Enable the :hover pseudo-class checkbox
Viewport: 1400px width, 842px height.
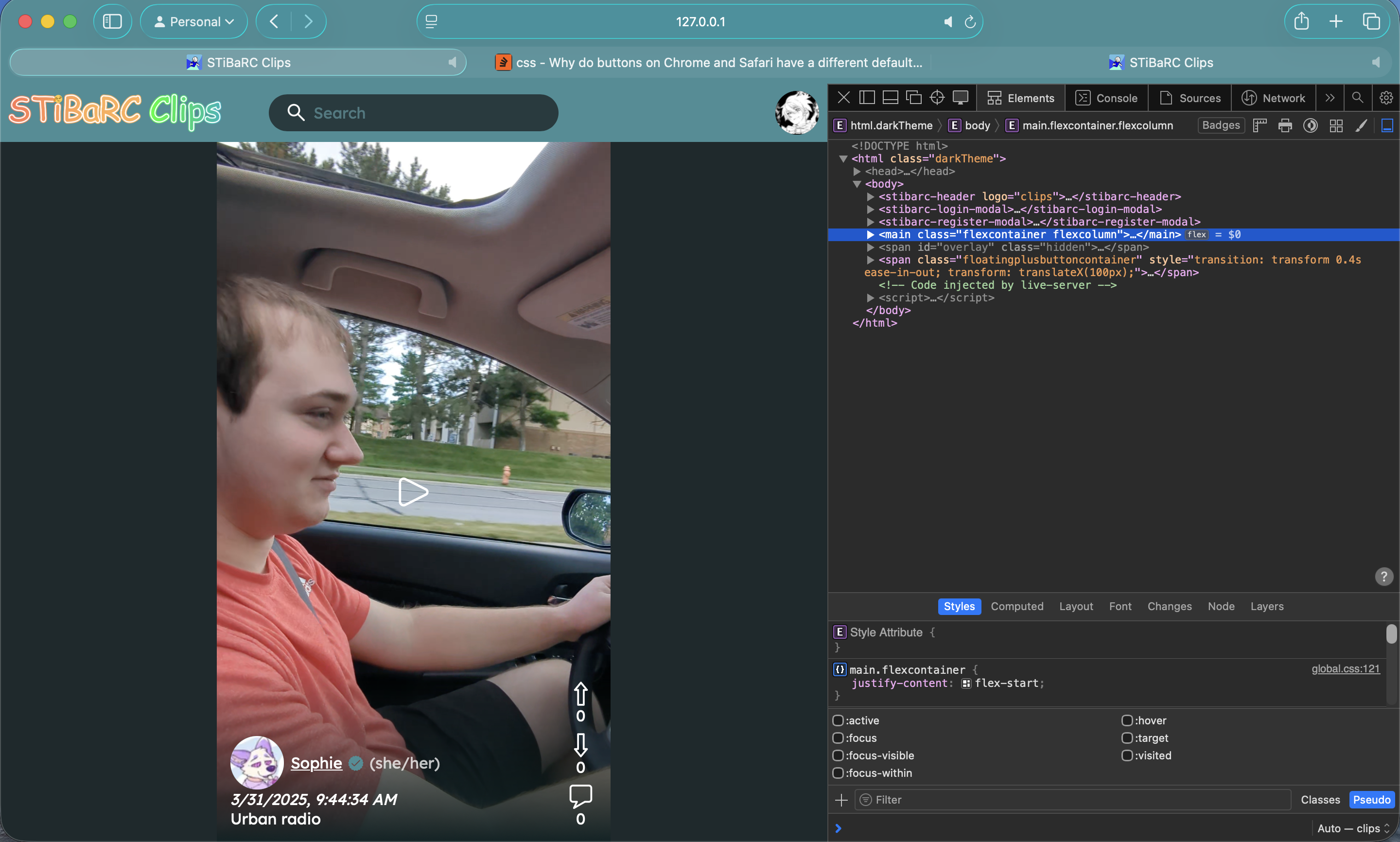(1127, 720)
